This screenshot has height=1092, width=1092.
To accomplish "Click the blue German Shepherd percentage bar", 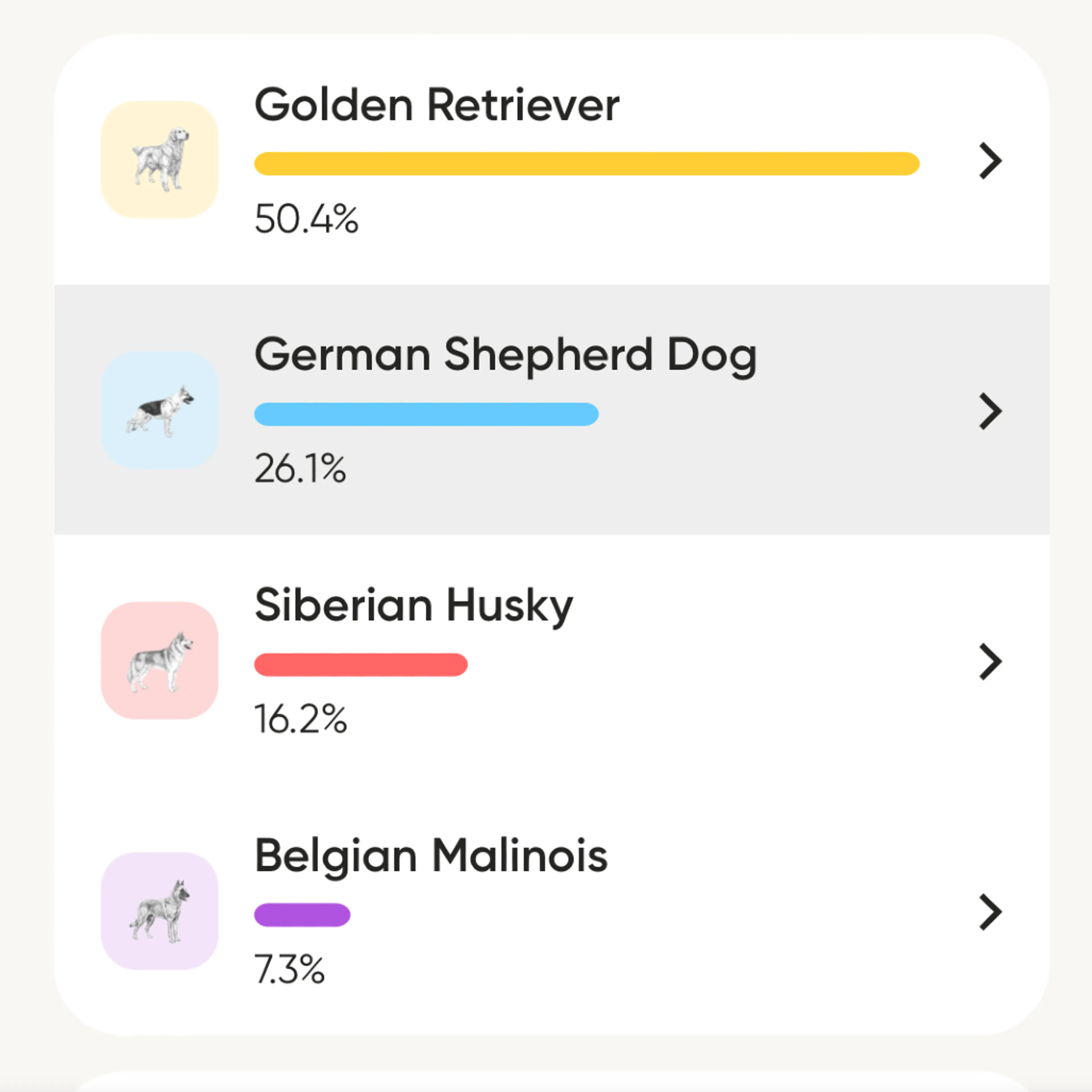I will click(426, 414).
